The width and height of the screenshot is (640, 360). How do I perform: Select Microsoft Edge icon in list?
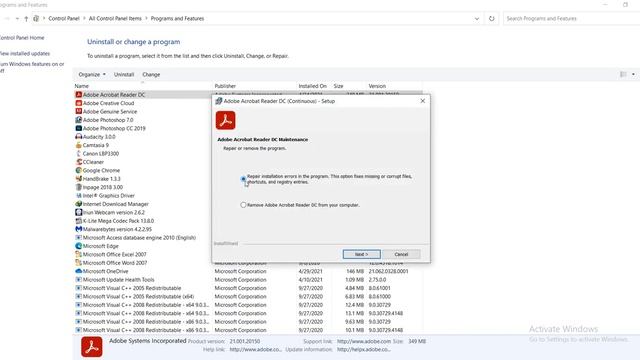coord(79,246)
